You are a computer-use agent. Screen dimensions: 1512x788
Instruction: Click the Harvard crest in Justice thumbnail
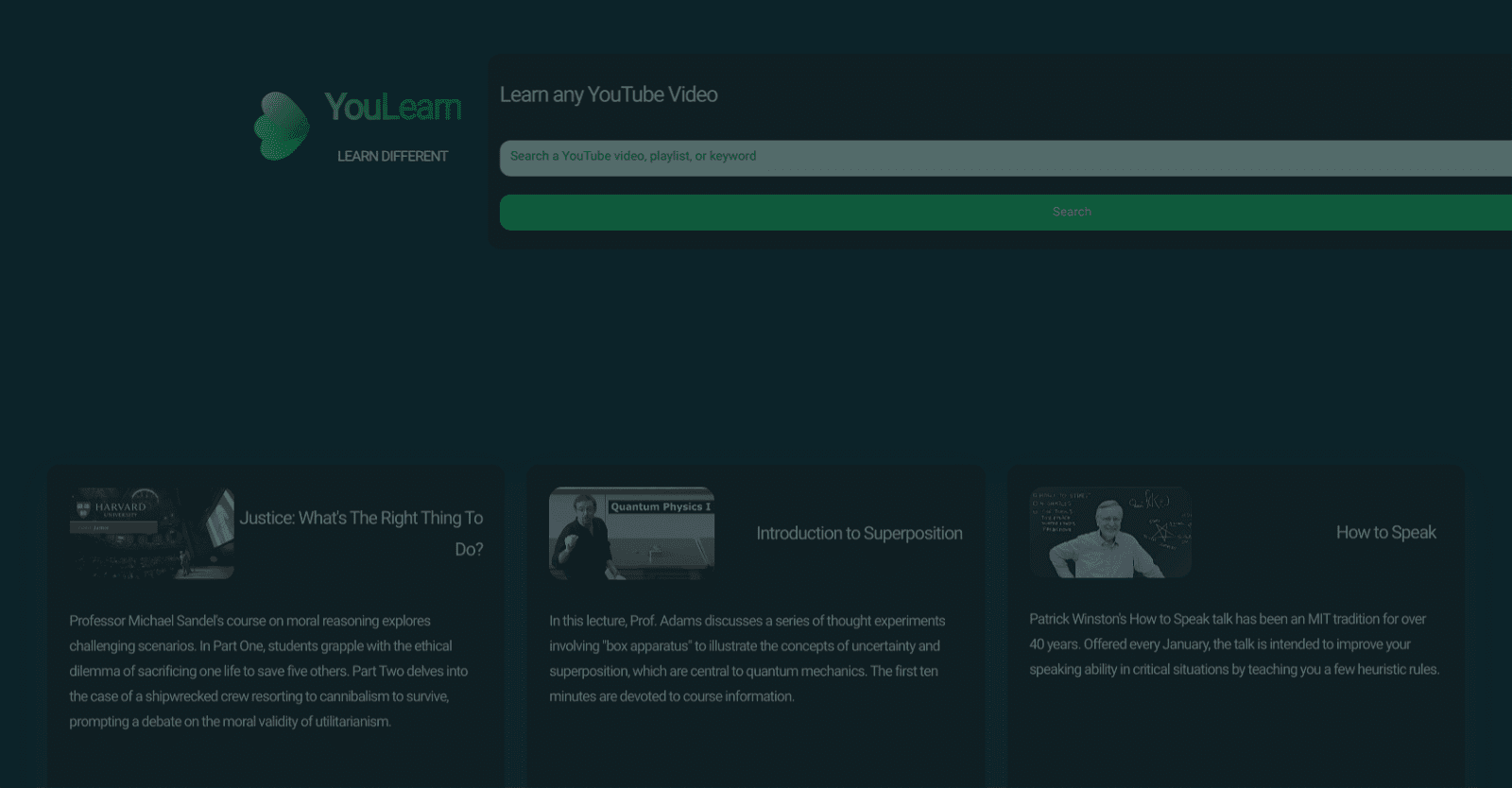pyautogui.click(x=83, y=509)
